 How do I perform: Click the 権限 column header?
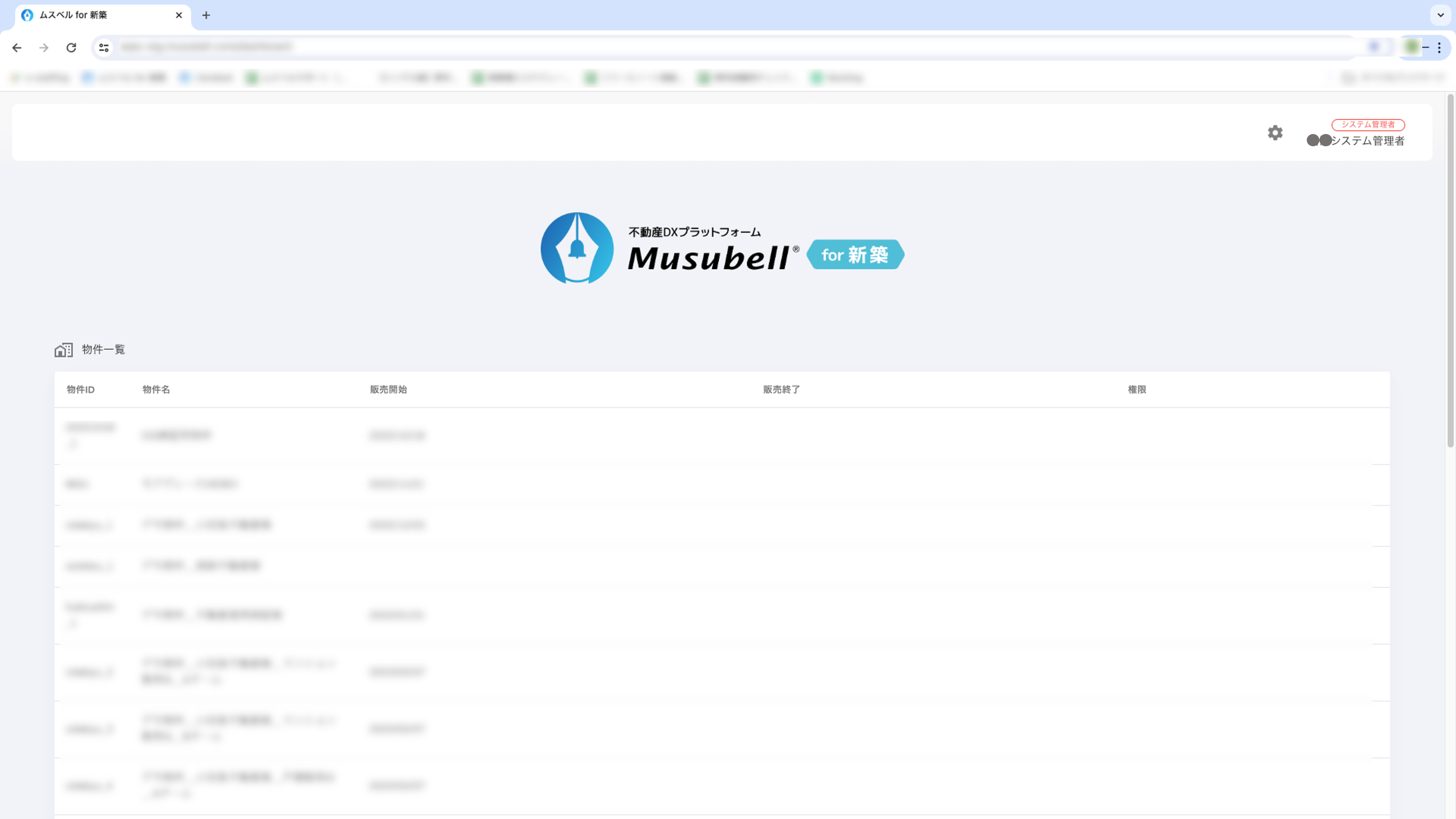pos(1137,389)
